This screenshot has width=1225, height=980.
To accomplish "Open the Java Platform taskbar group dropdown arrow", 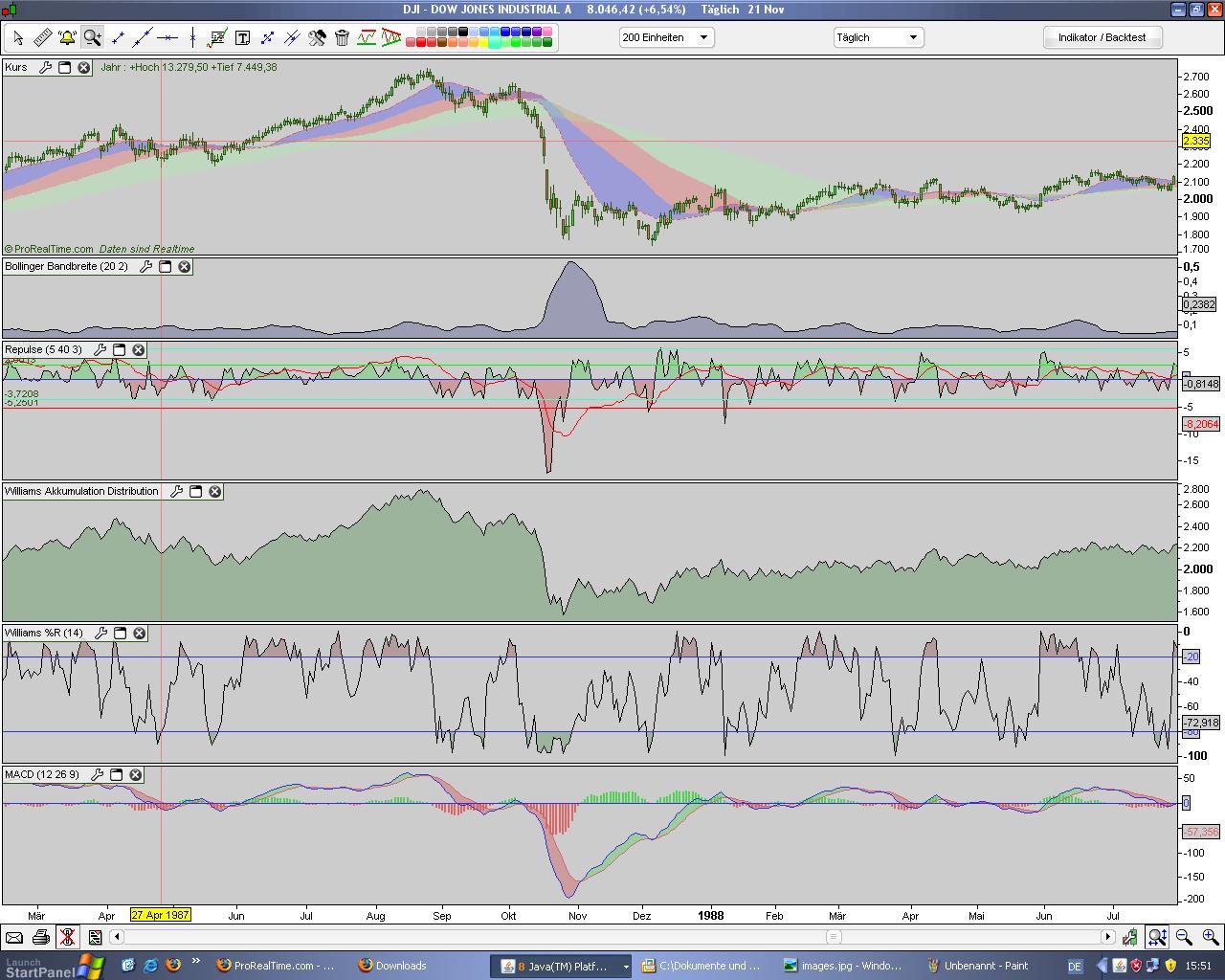I will (626, 966).
